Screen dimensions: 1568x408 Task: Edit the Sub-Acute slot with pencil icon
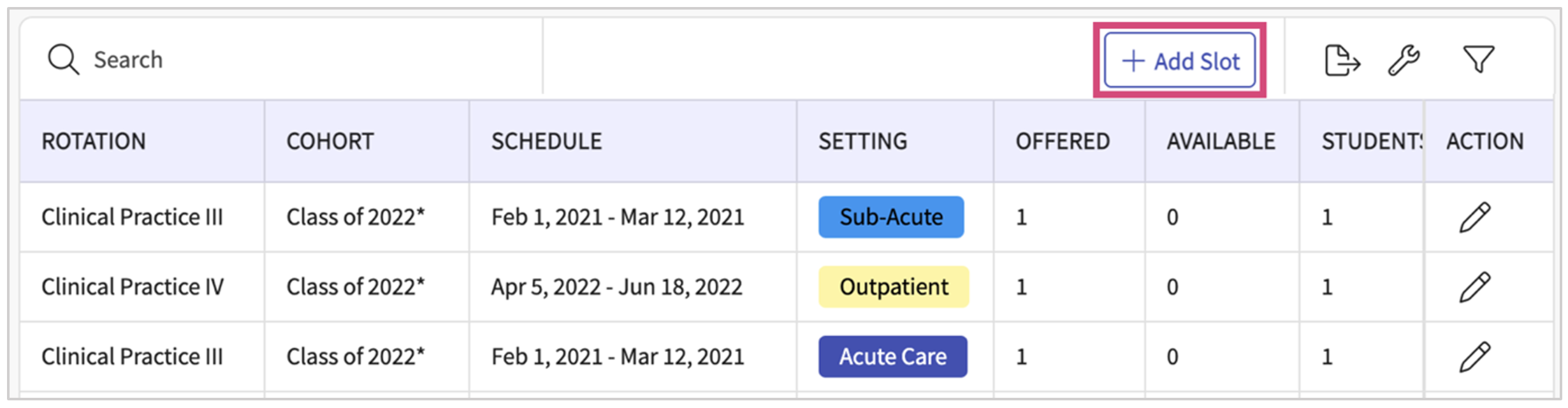click(1474, 217)
